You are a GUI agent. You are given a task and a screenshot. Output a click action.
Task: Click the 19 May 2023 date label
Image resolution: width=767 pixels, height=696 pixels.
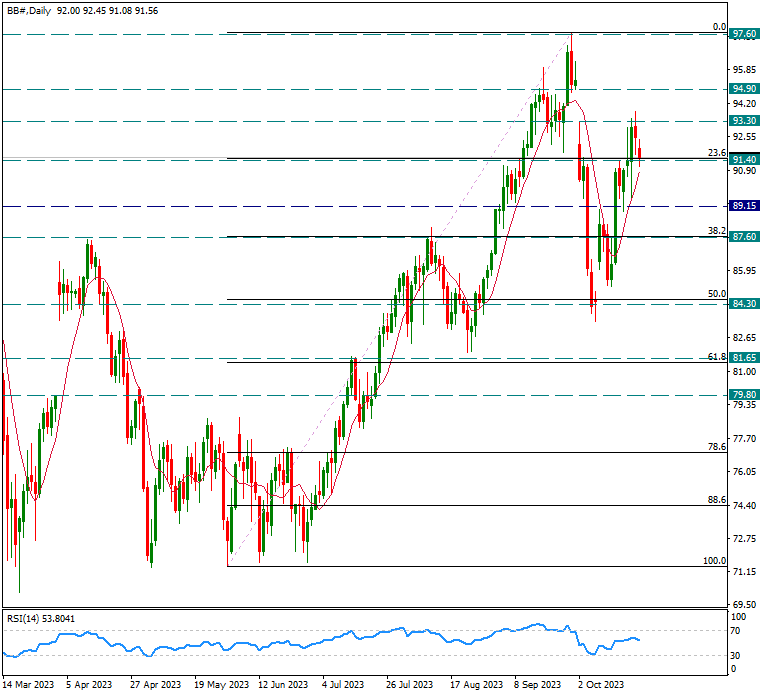tap(222, 684)
